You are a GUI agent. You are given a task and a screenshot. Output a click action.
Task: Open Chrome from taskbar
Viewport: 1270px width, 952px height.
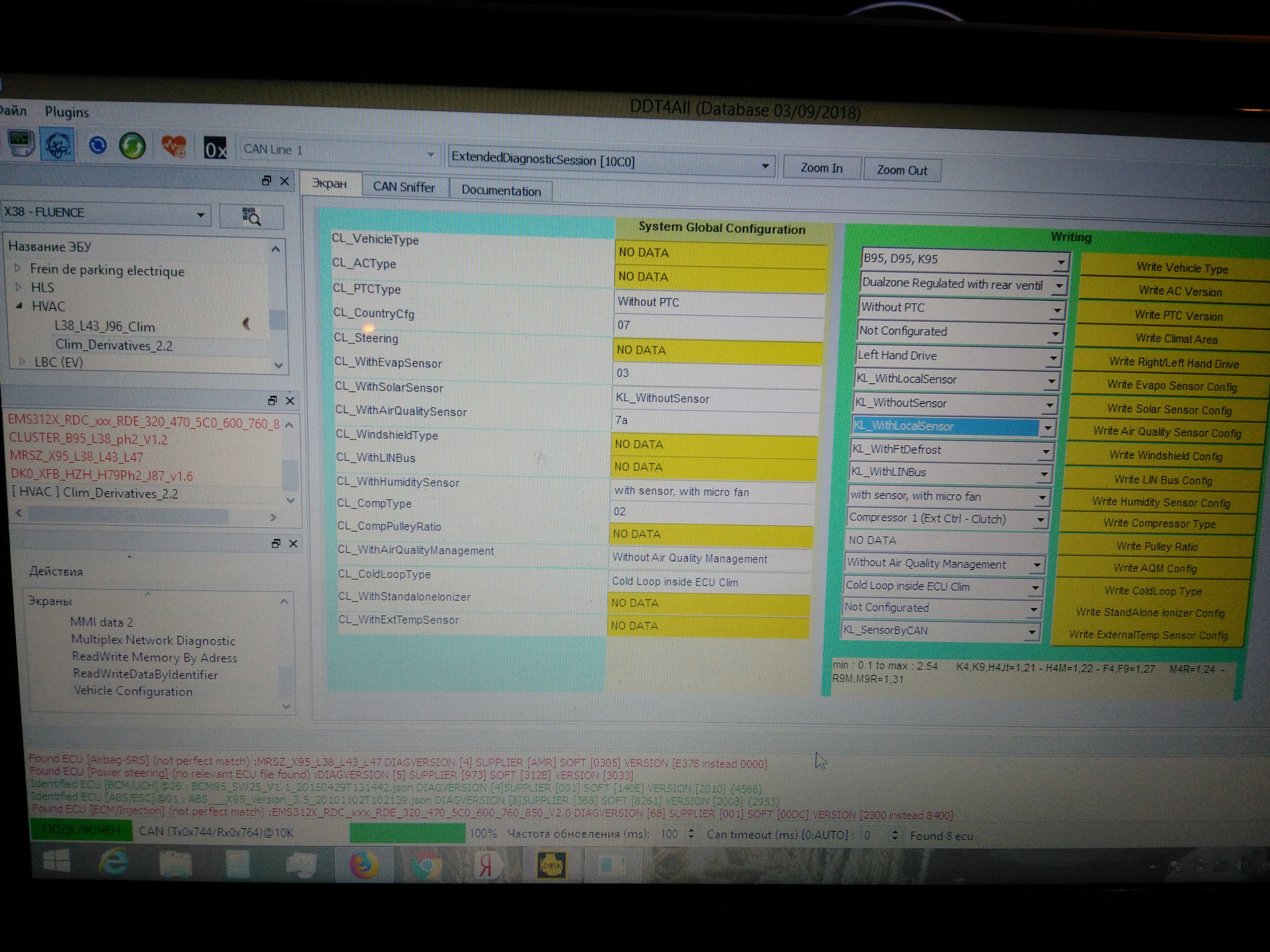click(x=426, y=865)
